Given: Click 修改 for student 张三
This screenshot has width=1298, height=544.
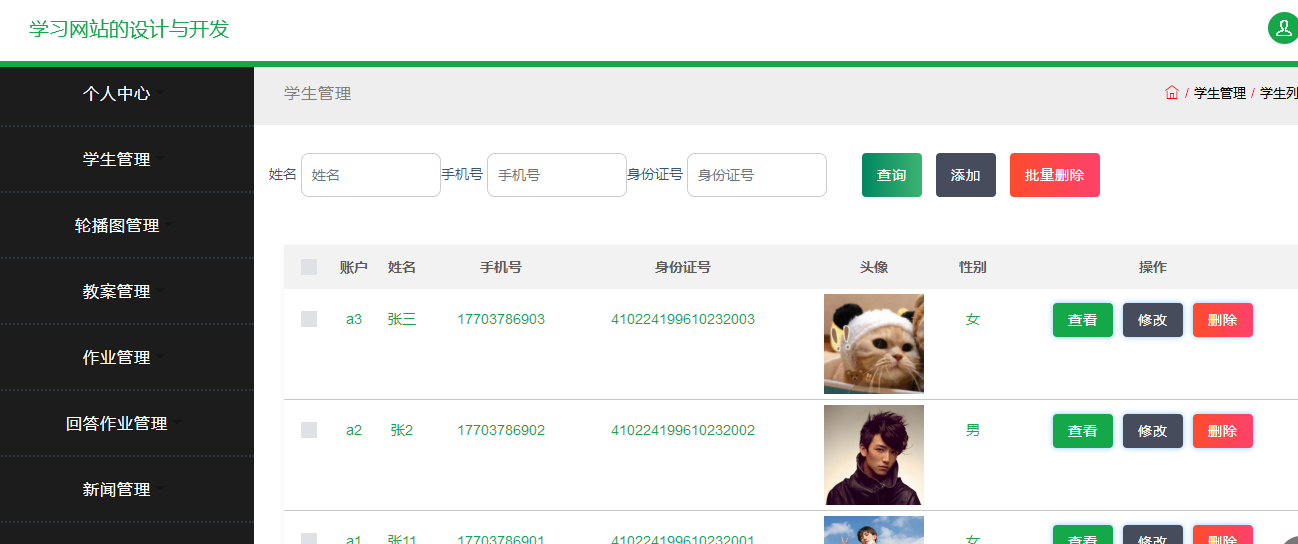Looking at the screenshot, I should 1153,320.
